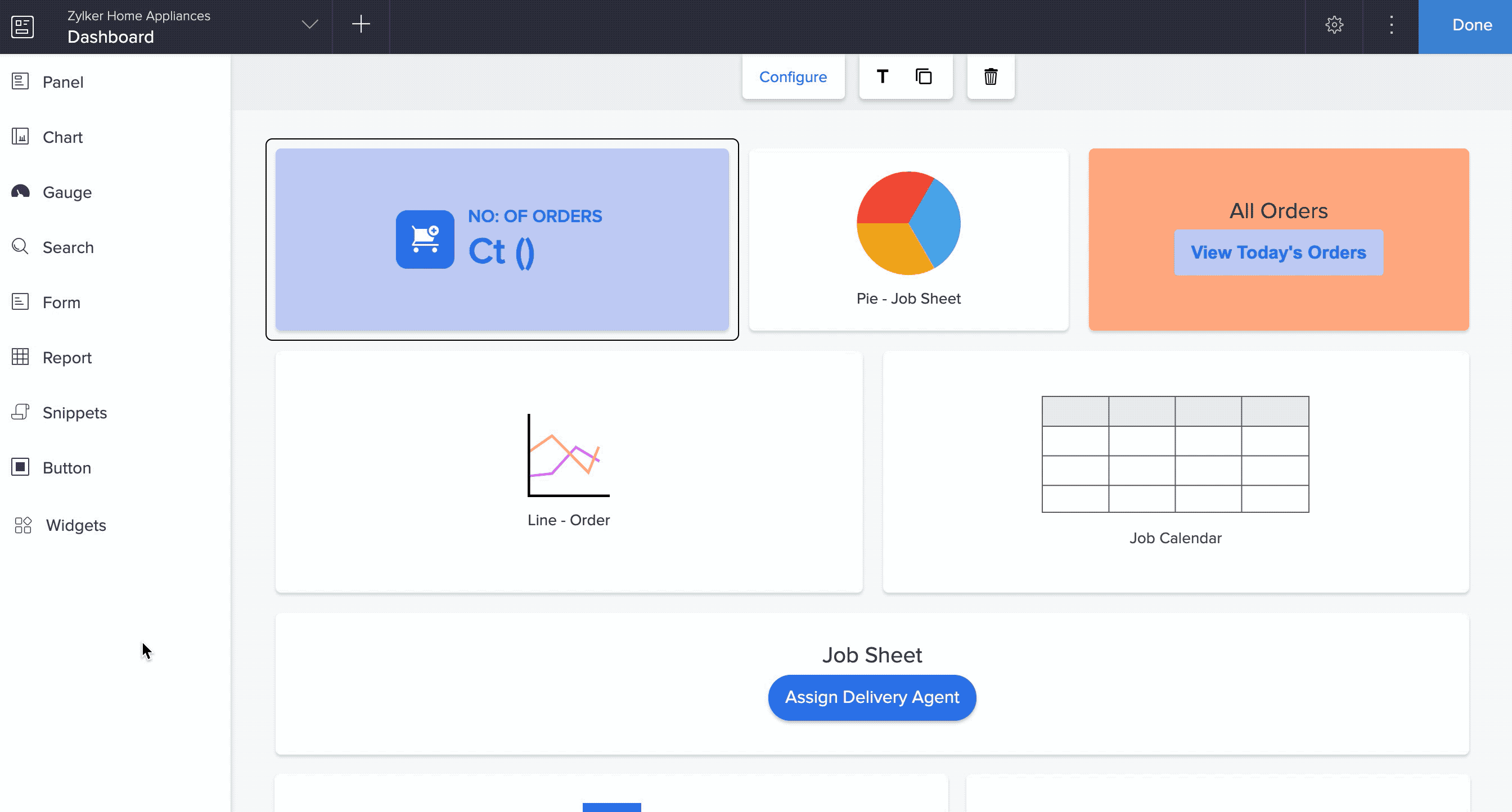This screenshot has width=1512, height=812.
Task: Click the text T icon
Action: pyautogui.click(x=881, y=77)
